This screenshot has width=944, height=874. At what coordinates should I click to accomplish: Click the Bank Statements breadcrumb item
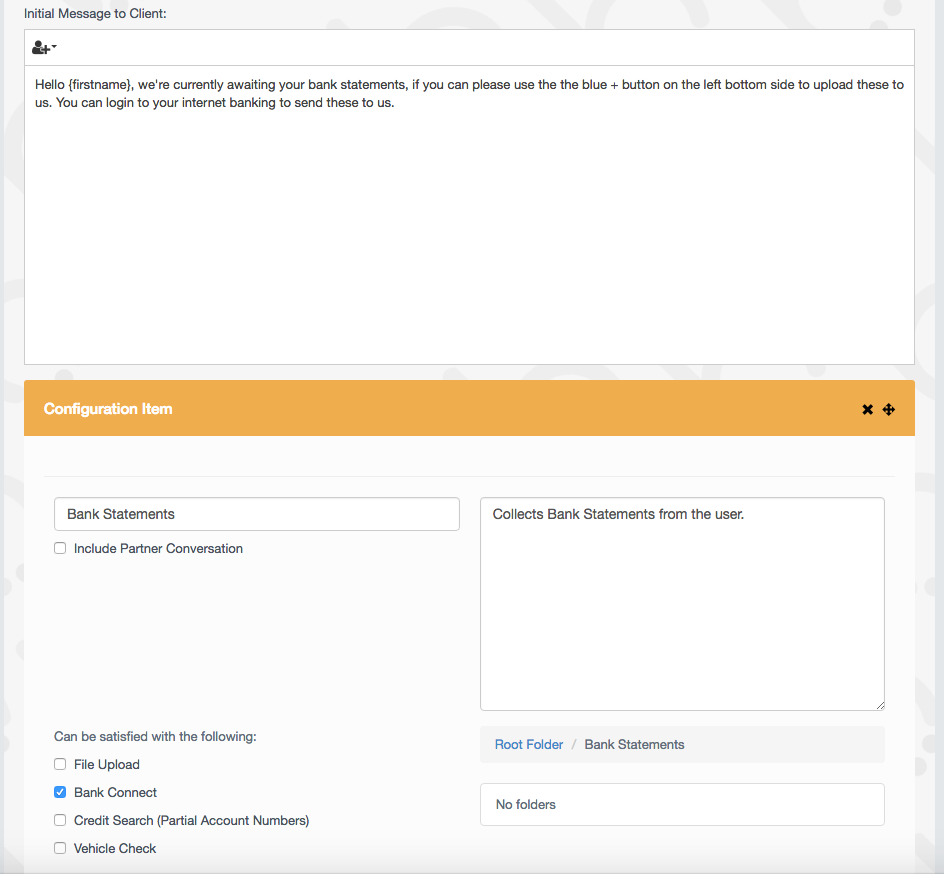coord(634,744)
